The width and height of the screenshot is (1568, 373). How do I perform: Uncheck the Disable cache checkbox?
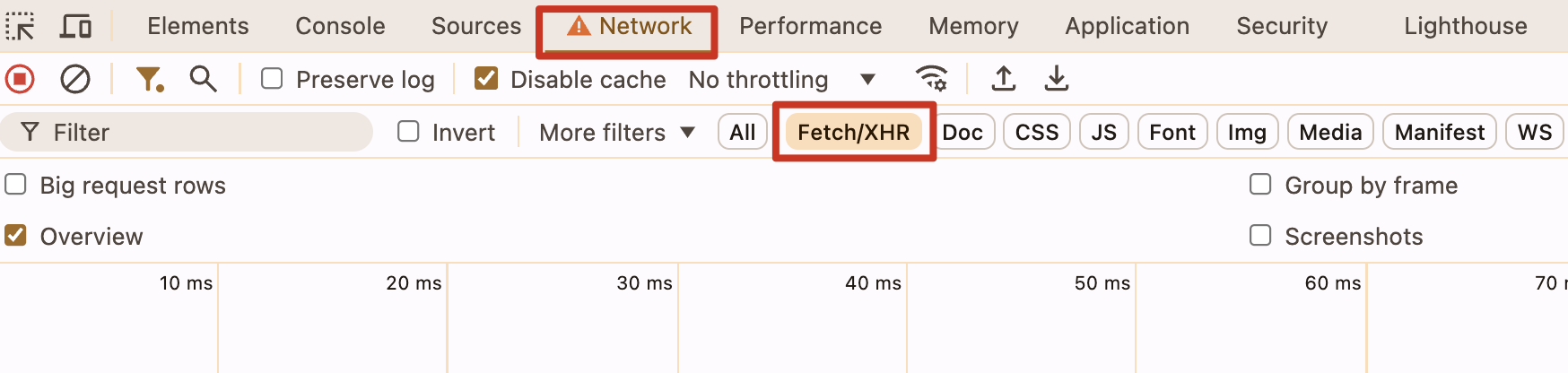click(486, 80)
